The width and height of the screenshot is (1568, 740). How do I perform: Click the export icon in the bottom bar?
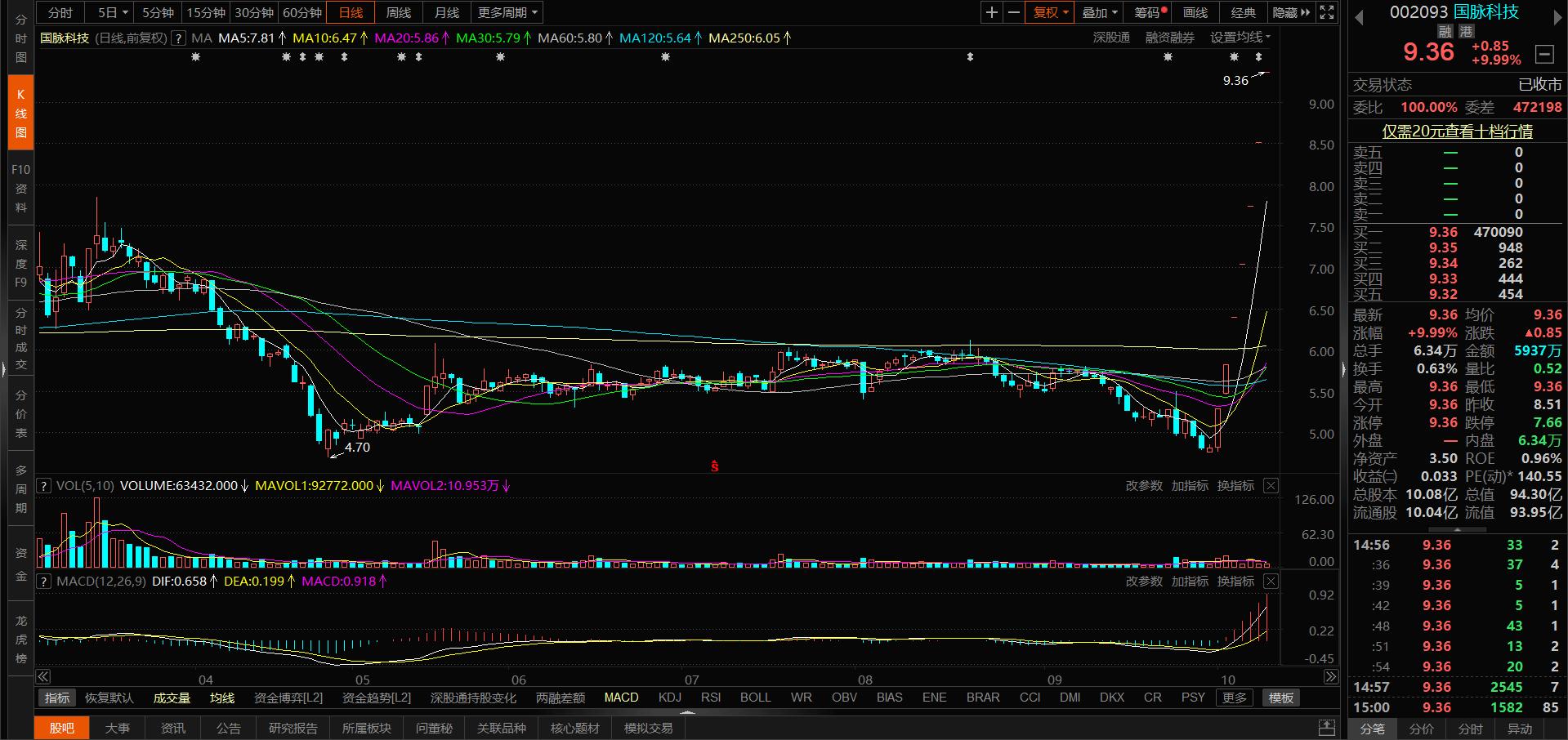coord(1327,728)
